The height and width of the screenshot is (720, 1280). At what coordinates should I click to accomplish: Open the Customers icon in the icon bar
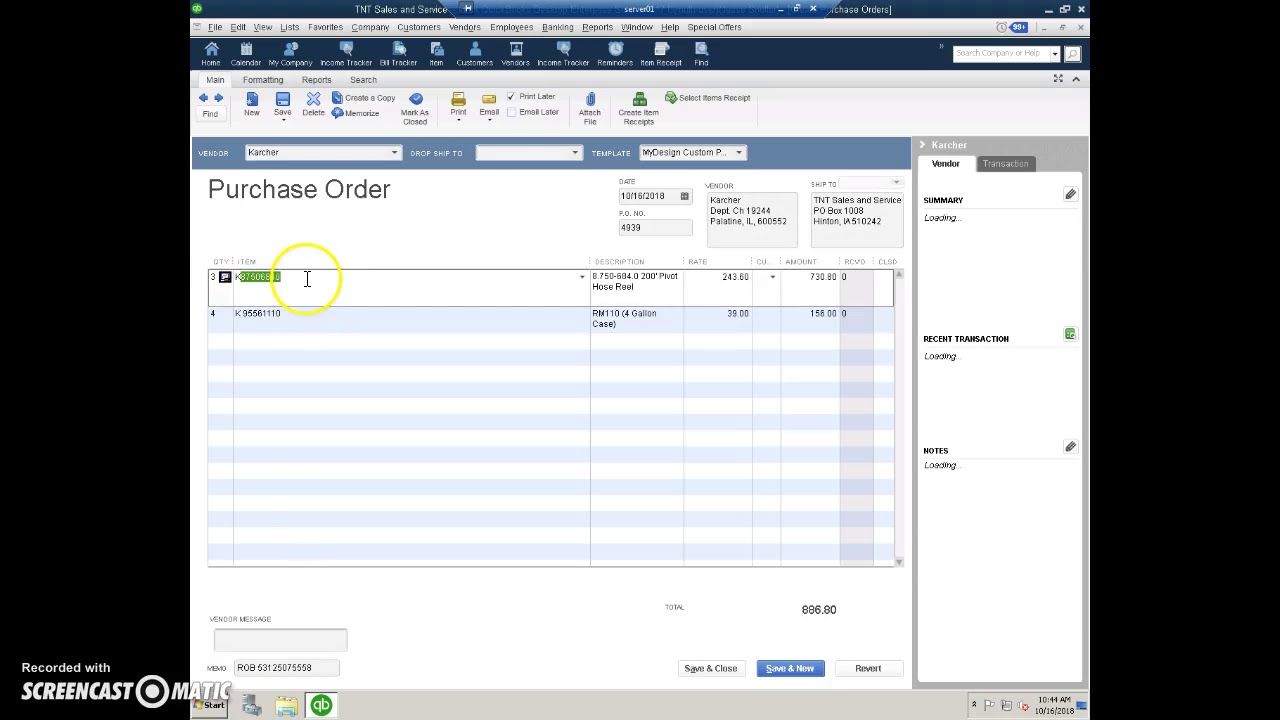click(475, 54)
